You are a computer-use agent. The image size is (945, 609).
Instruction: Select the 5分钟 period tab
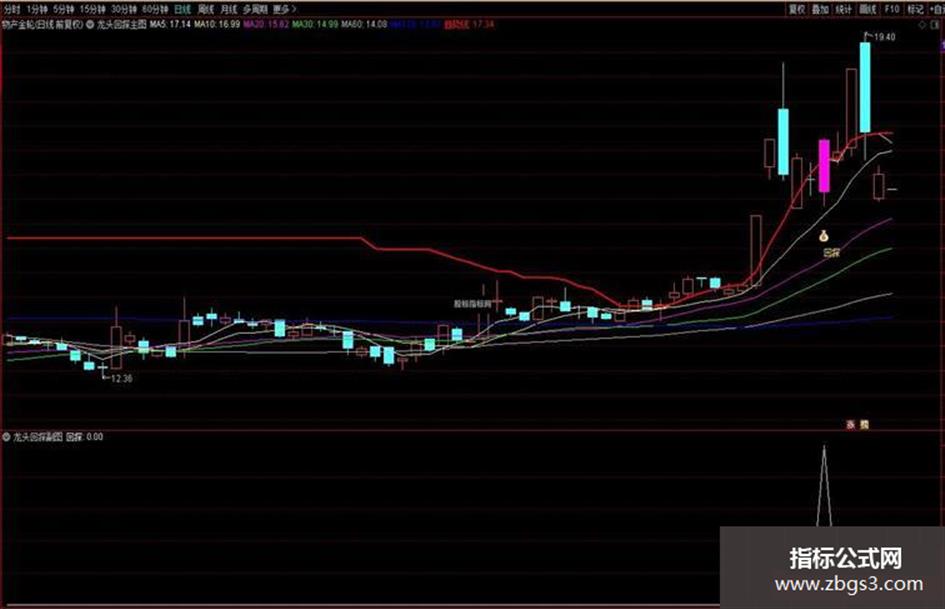click(64, 9)
